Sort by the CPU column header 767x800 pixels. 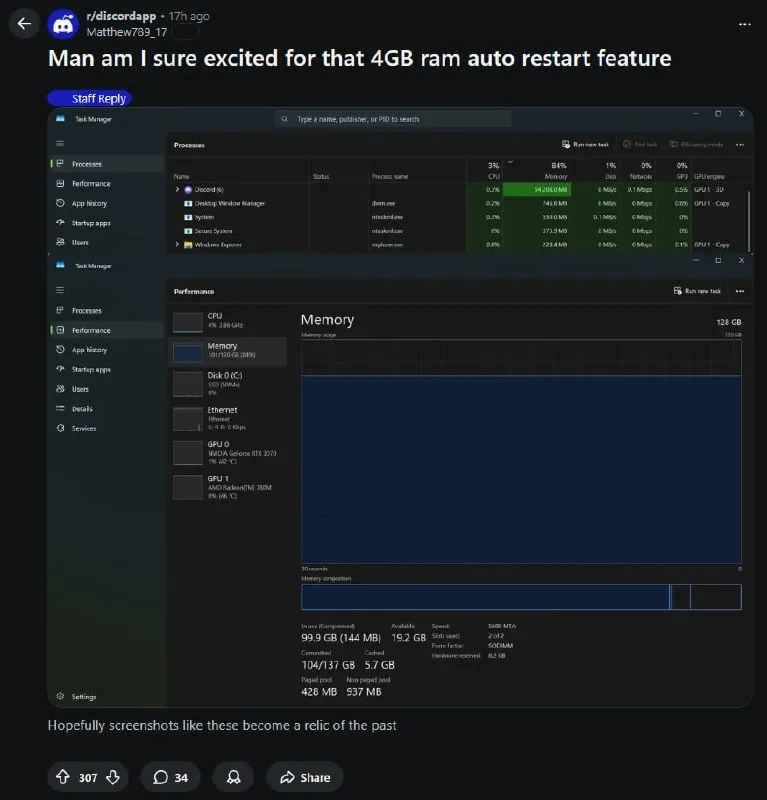(484, 170)
